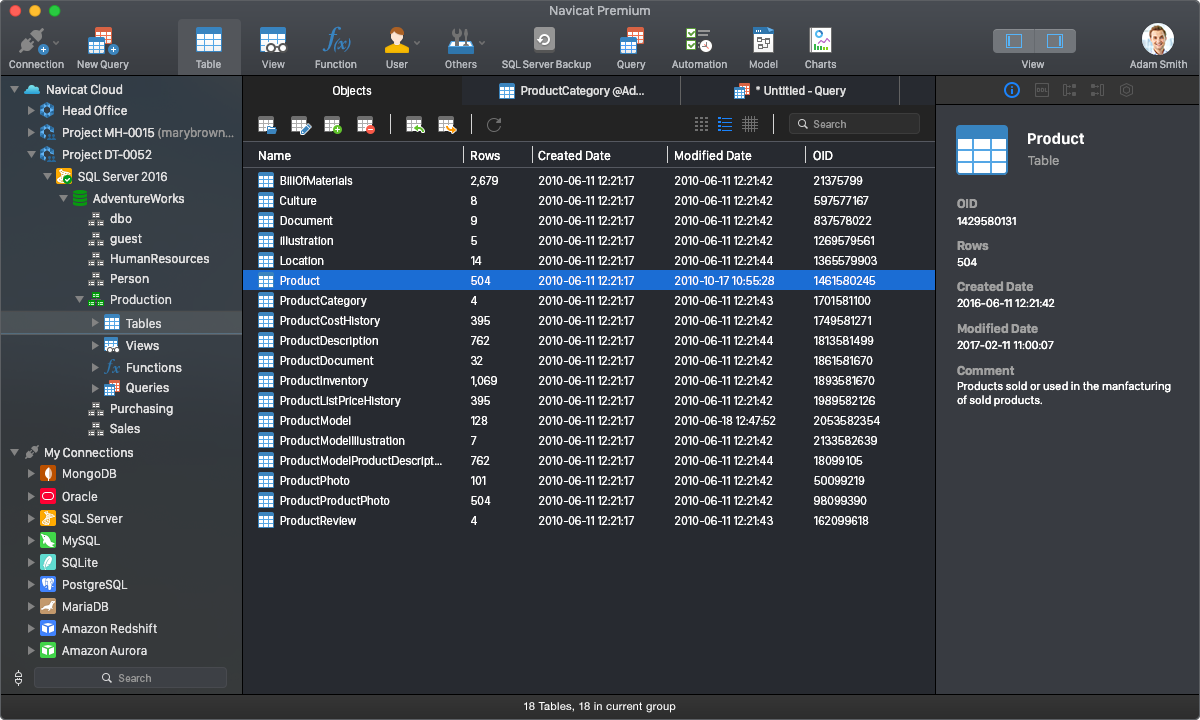Open the Model tool
The image size is (1200, 720).
(x=763, y=48)
